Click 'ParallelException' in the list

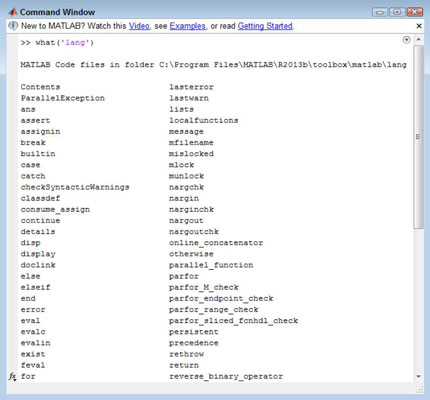(63, 98)
